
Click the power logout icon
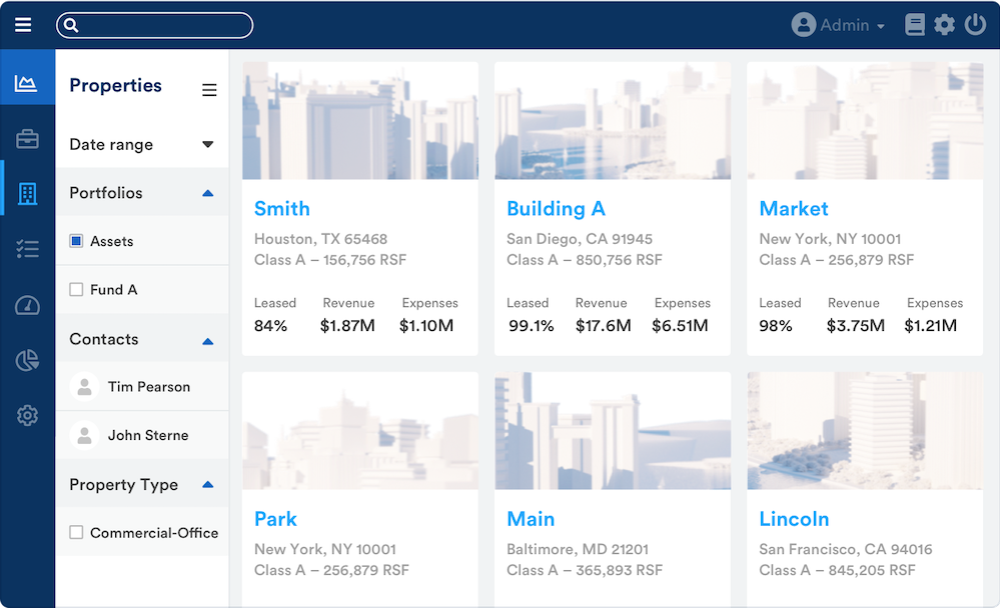[975, 25]
